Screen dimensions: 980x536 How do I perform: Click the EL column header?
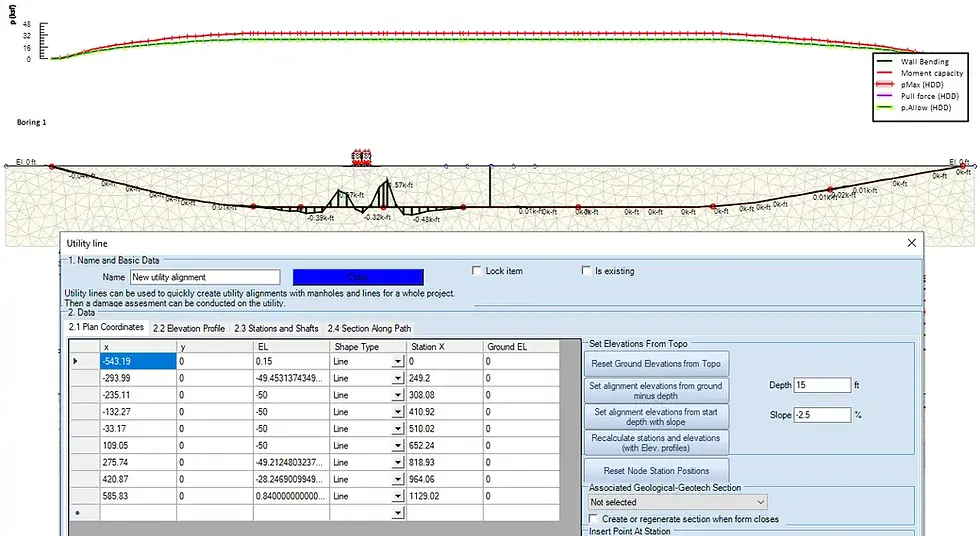(x=291, y=347)
